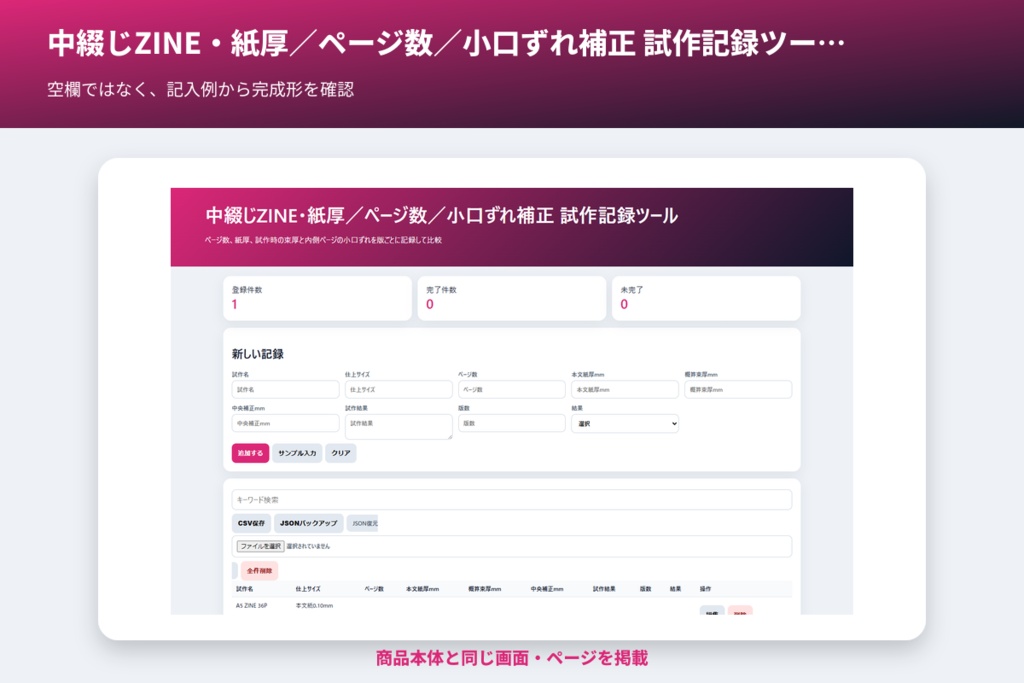Viewport: 1024px width, 683px height.
Task: Click the JSON復元 label button
Action: pyautogui.click(x=362, y=523)
